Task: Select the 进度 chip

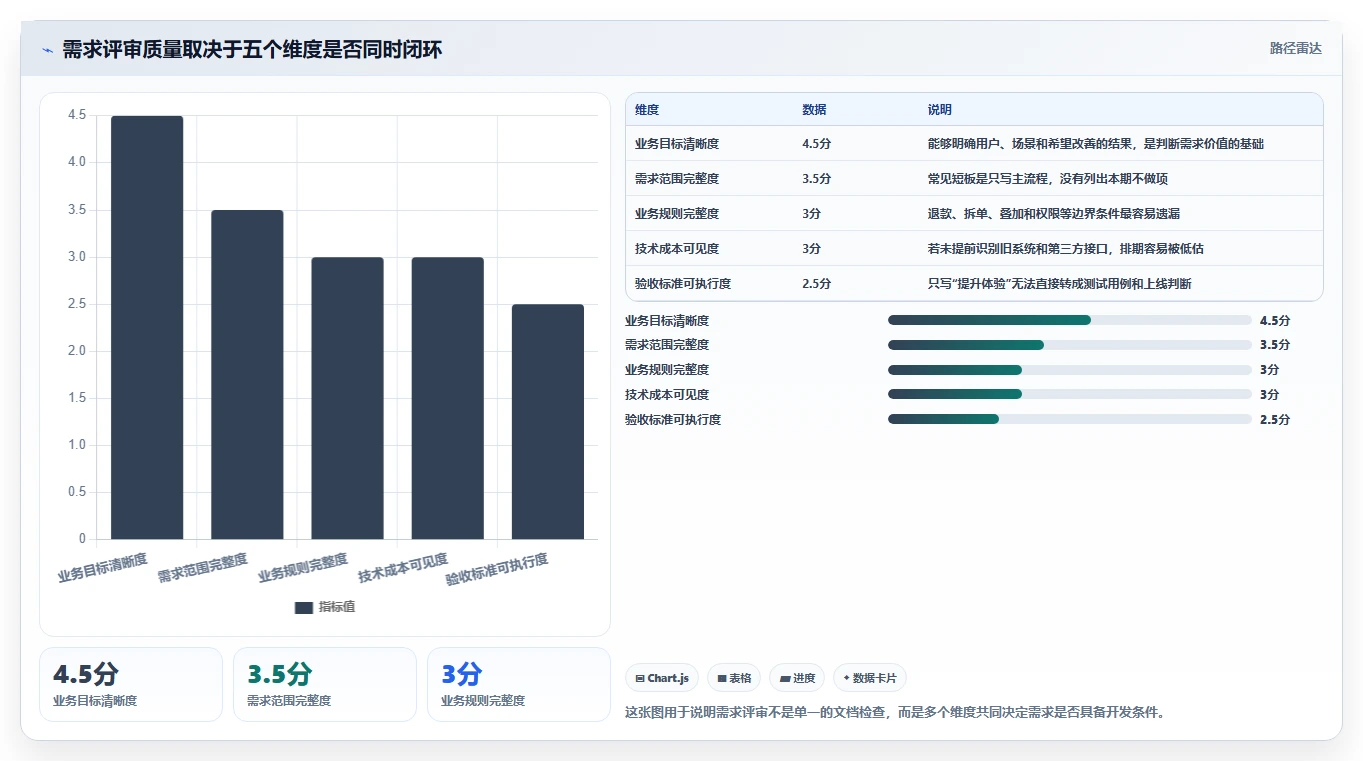Action: coord(797,678)
